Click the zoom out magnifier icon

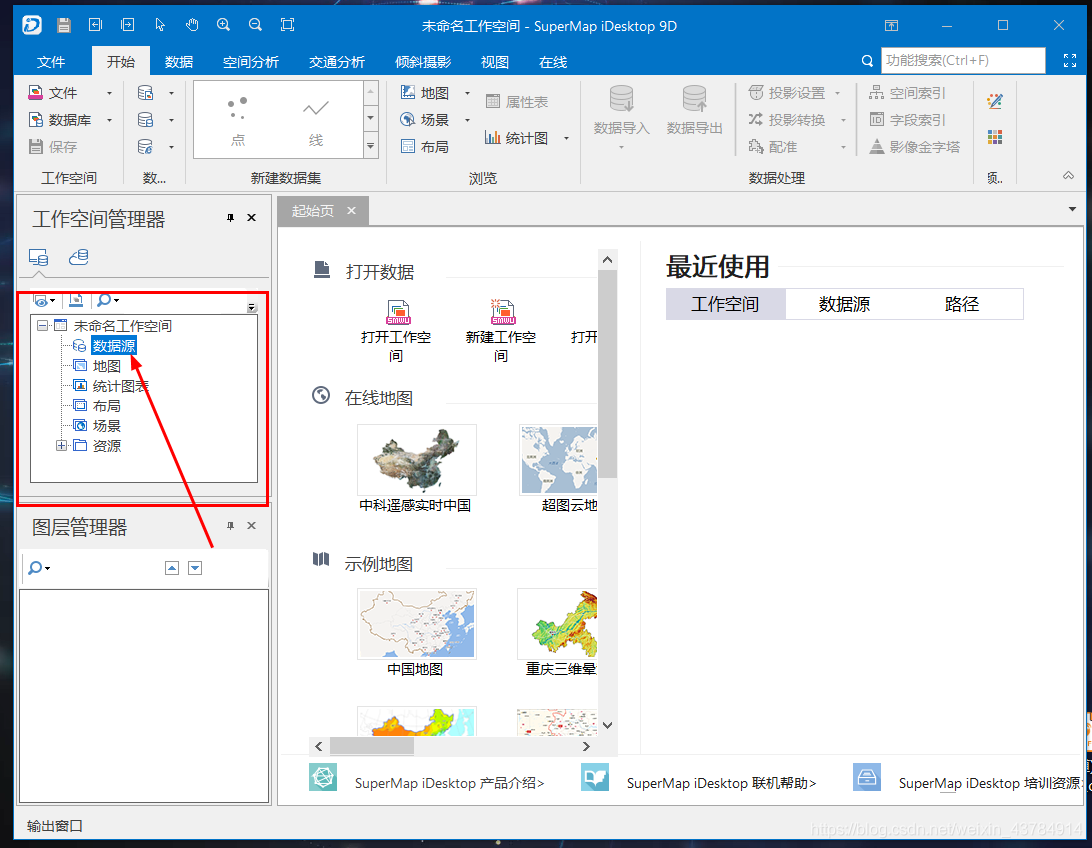point(256,25)
